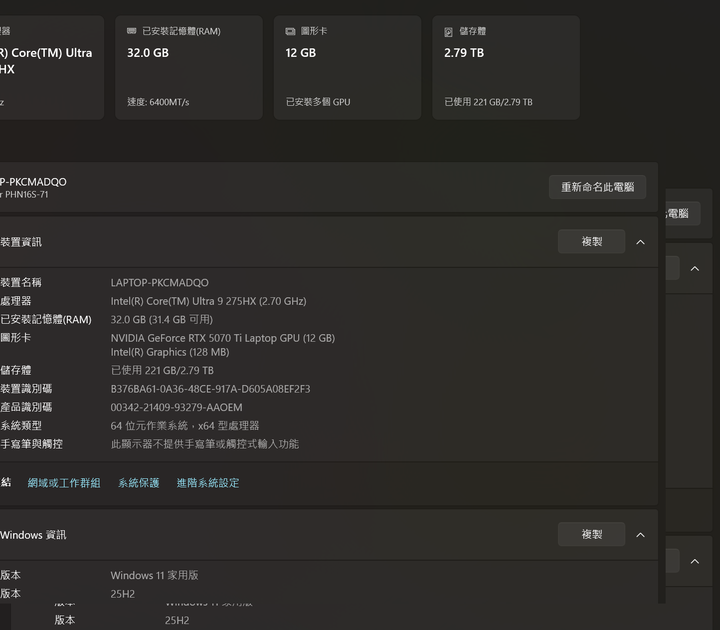Open 進階系統設定 link
Screen dimensions: 720x630
(x=208, y=483)
